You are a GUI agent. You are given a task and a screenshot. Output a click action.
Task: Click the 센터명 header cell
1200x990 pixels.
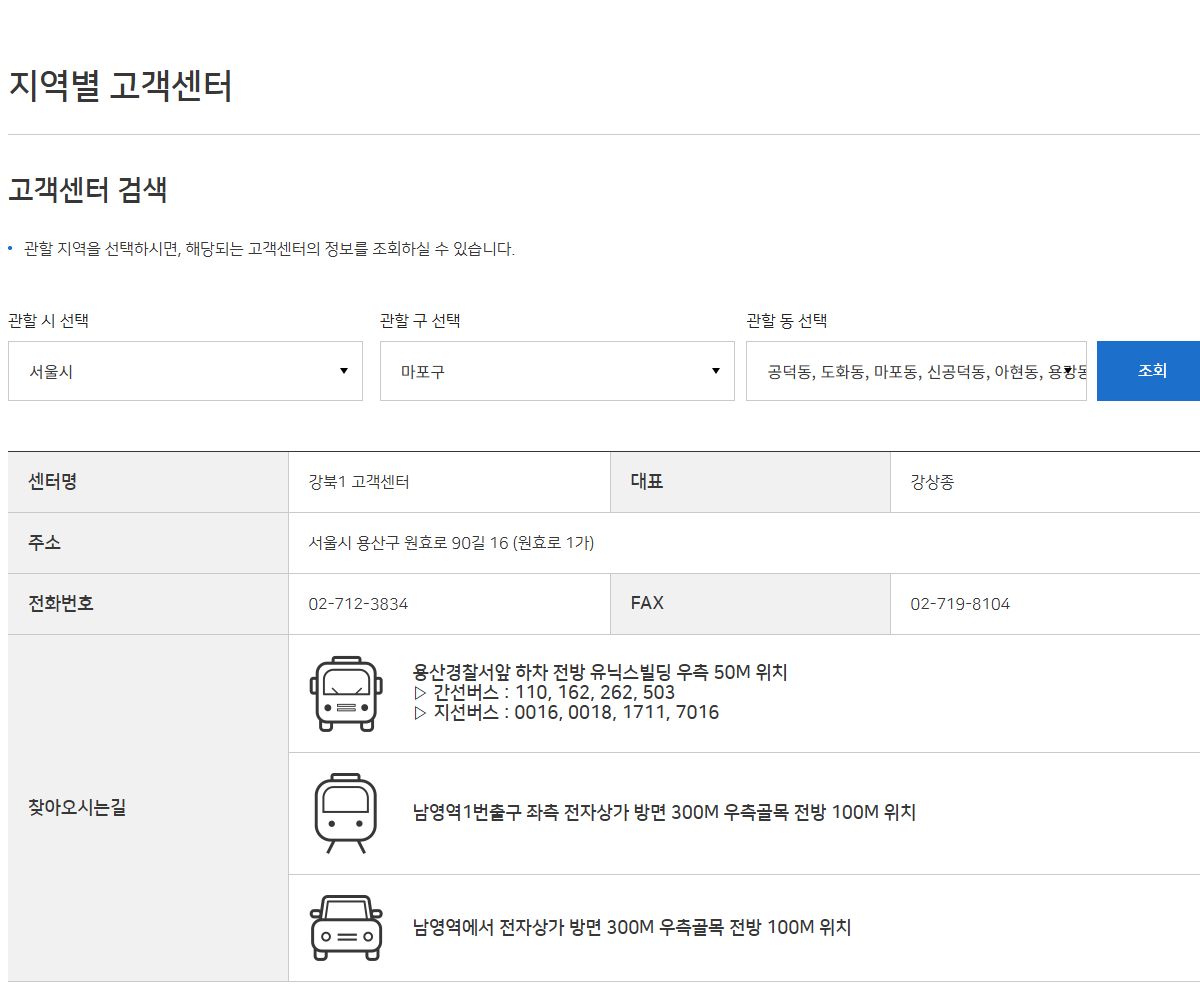point(148,482)
